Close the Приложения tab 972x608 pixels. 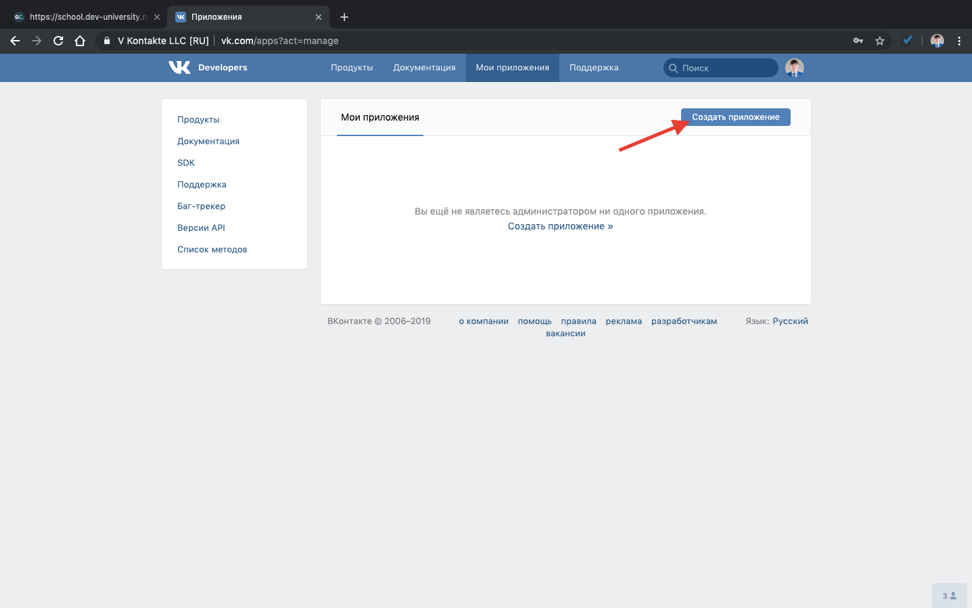319,17
